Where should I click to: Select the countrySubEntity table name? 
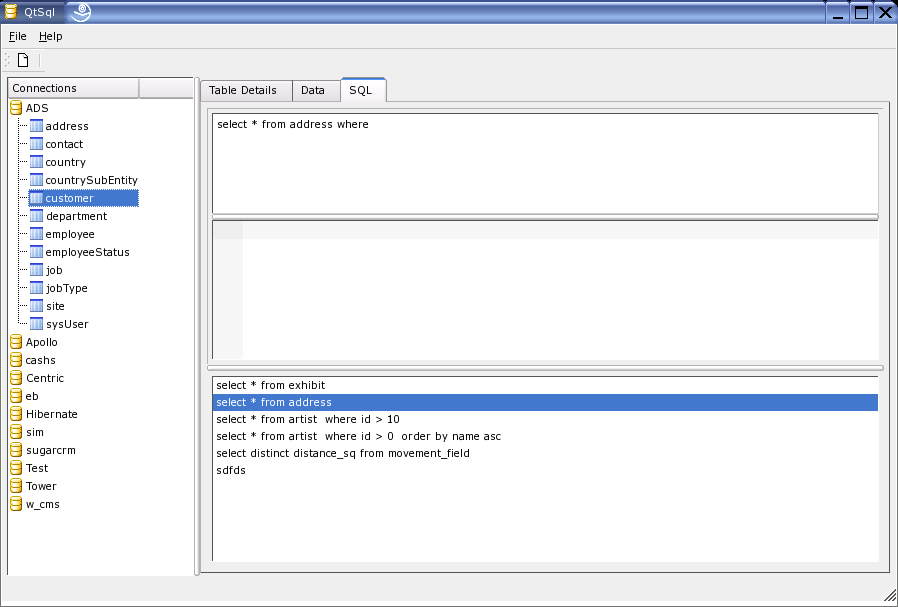[x=92, y=180]
